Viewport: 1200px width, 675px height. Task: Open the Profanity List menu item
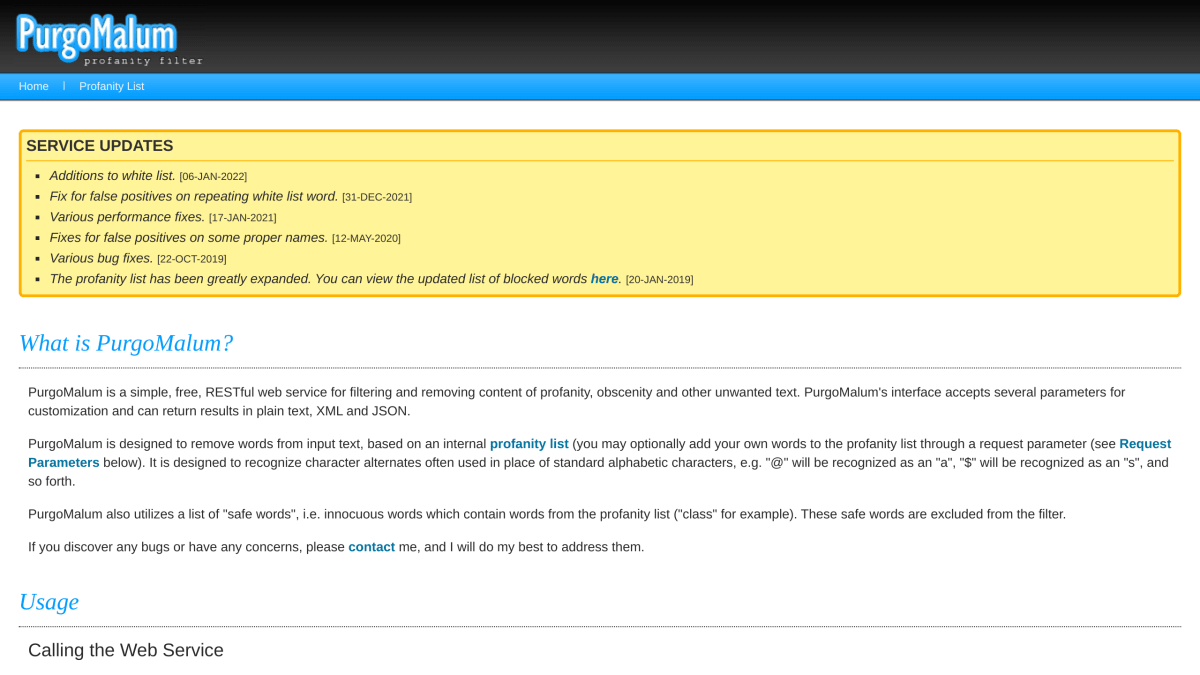click(x=112, y=86)
